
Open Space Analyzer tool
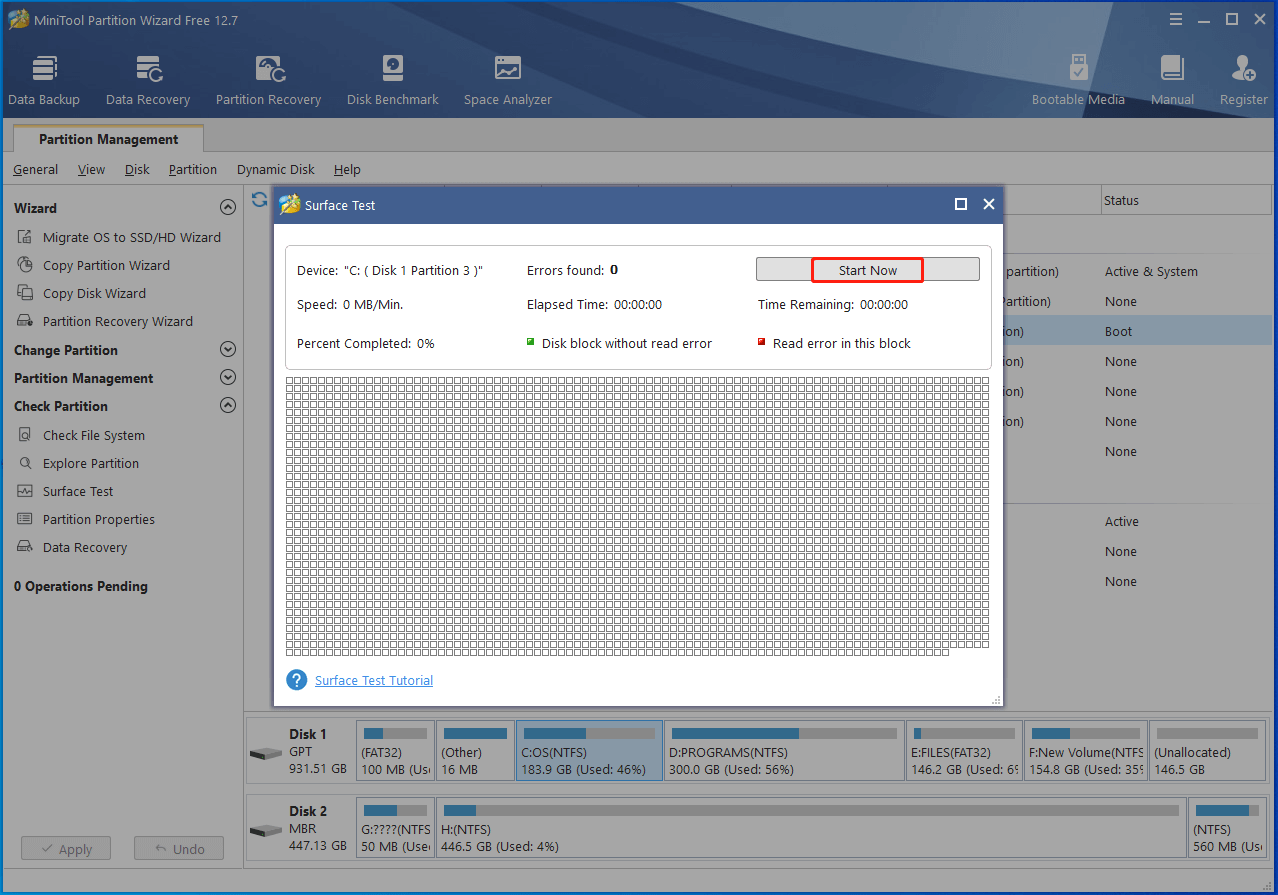click(x=507, y=81)
